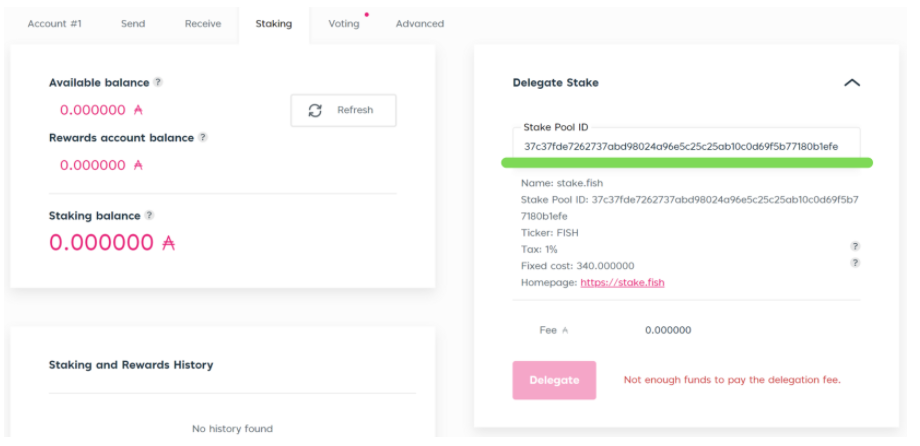This screenshot has width=920, height=446.
Task: Go to the Receive tab
Action: point(203,23)
